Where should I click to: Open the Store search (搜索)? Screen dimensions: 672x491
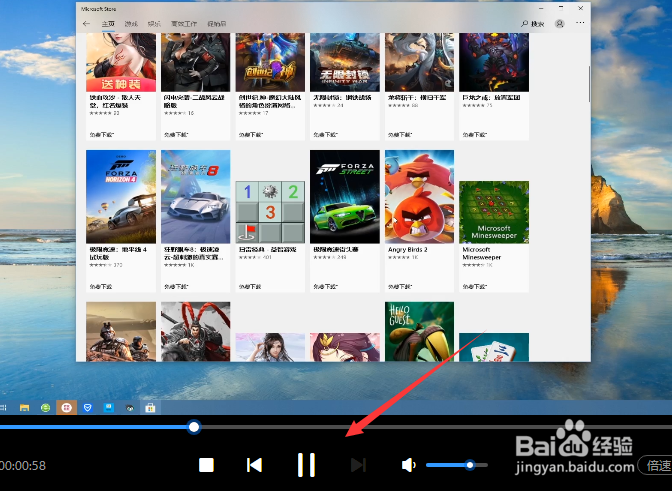coord(533,24)
